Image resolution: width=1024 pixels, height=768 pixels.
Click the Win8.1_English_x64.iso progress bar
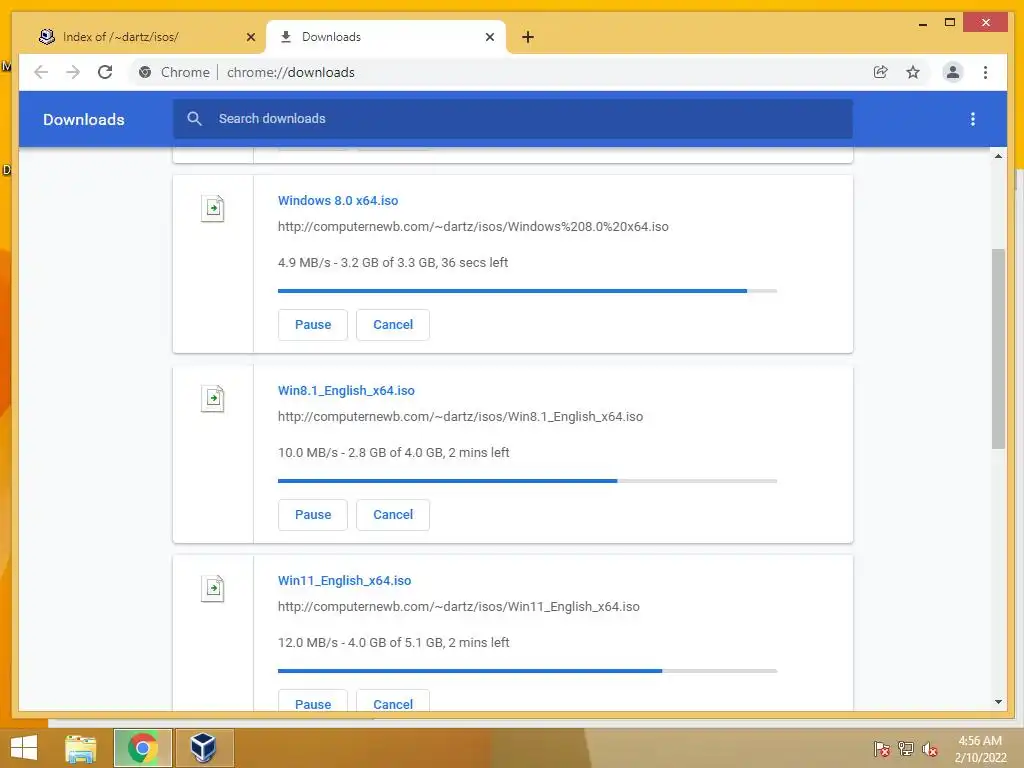tap(527, 481)
